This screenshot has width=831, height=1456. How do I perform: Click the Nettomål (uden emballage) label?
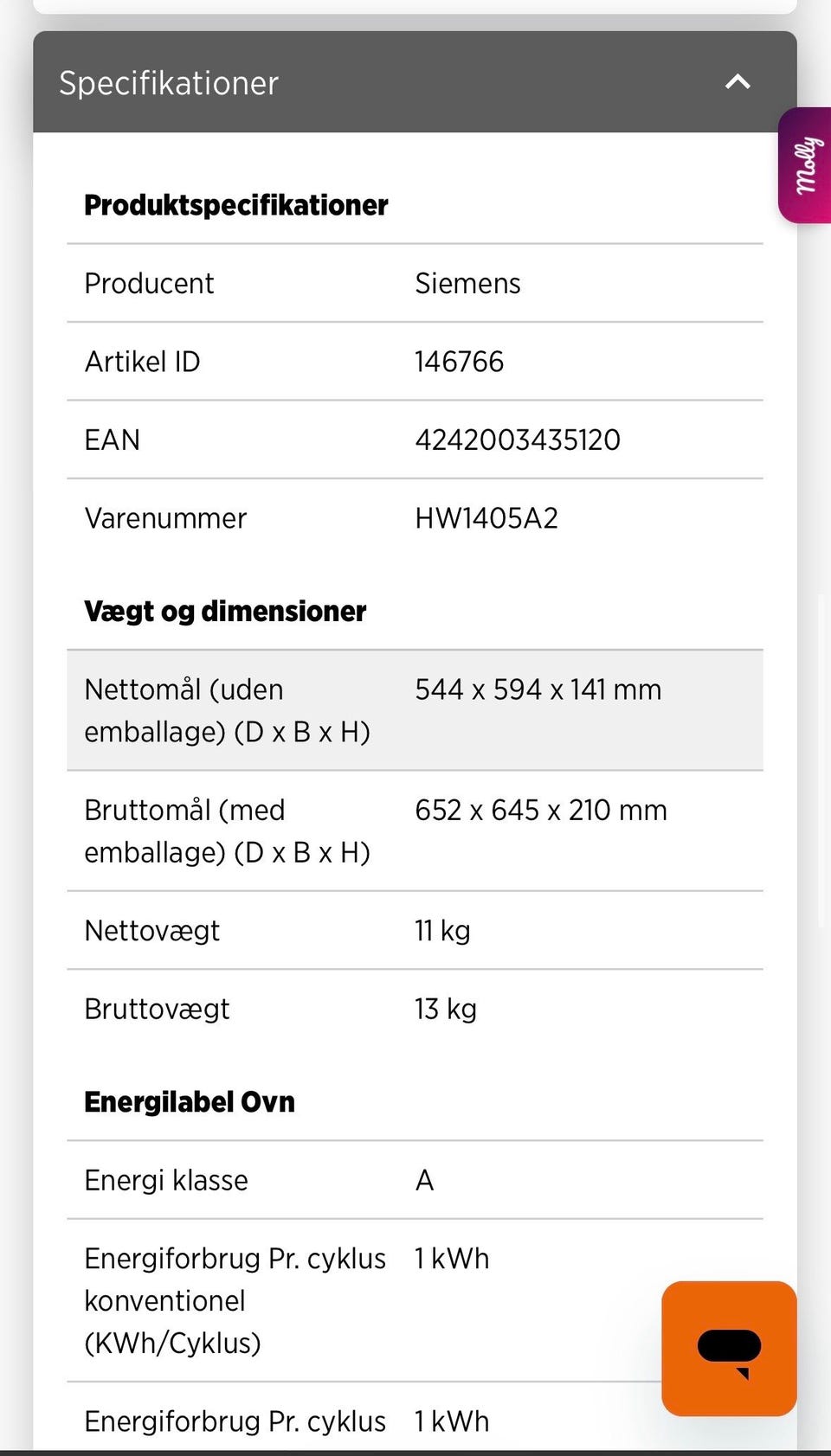(227, 710)
